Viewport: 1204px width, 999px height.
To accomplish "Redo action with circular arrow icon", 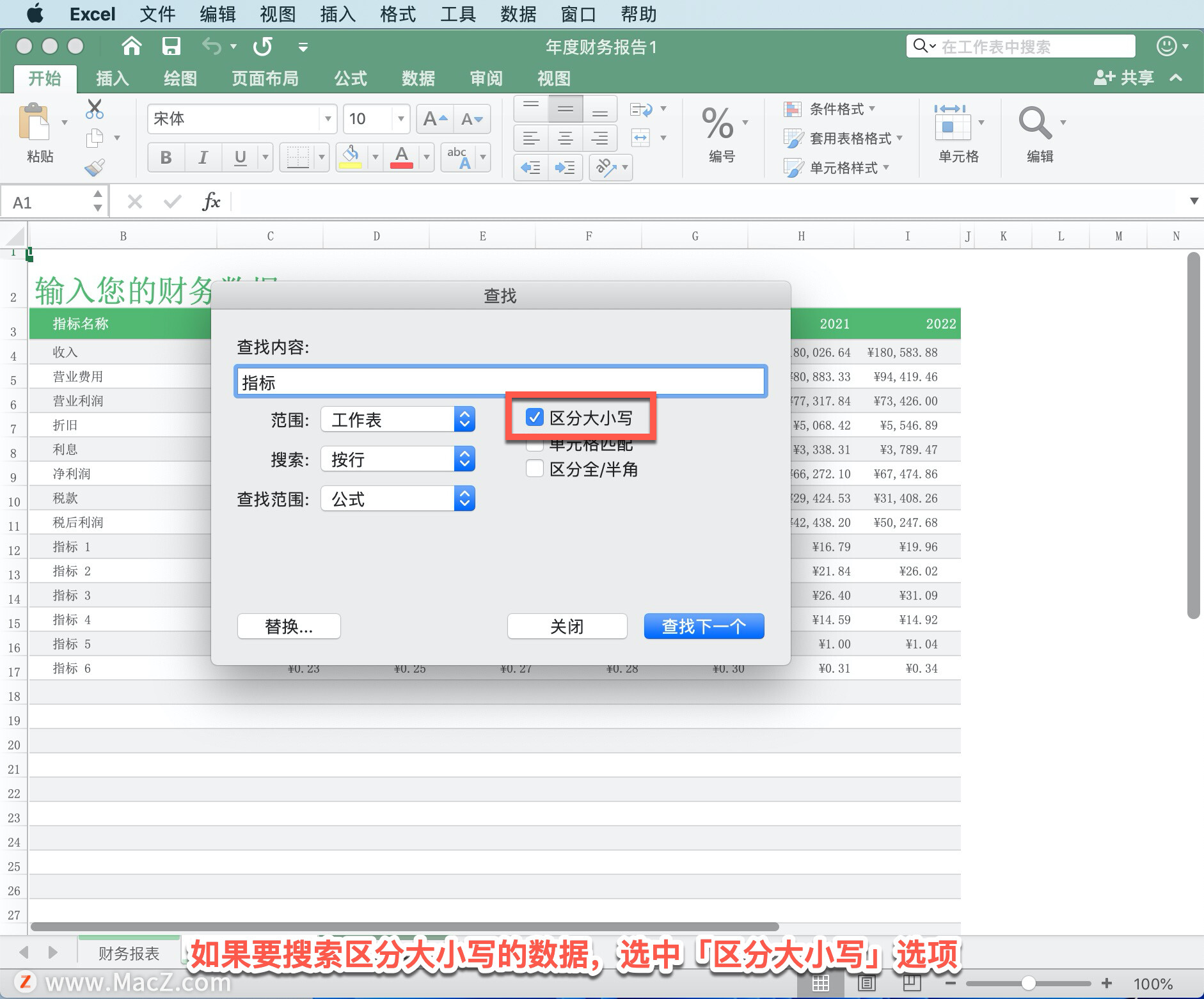I will click(262, 46).
